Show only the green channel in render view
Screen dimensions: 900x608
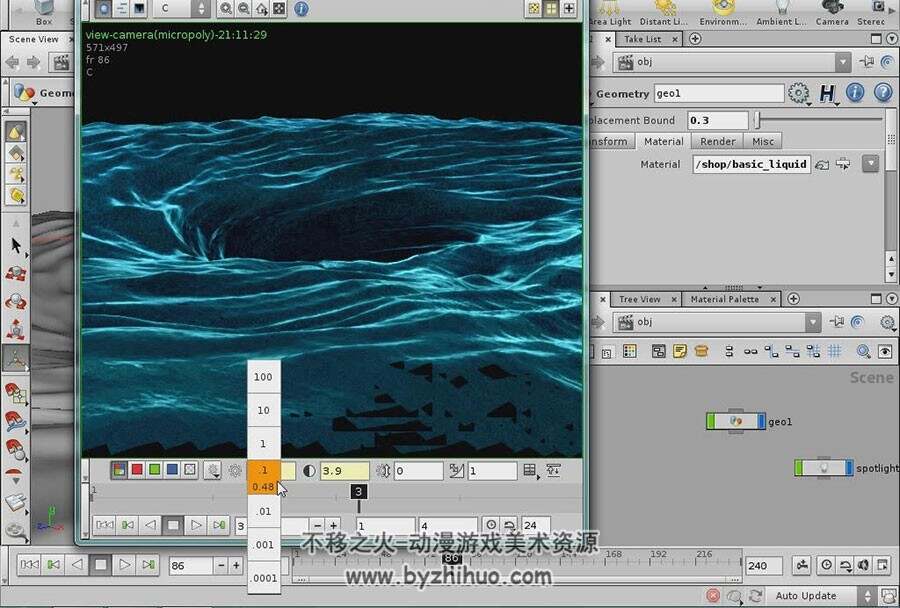point(154,470)
